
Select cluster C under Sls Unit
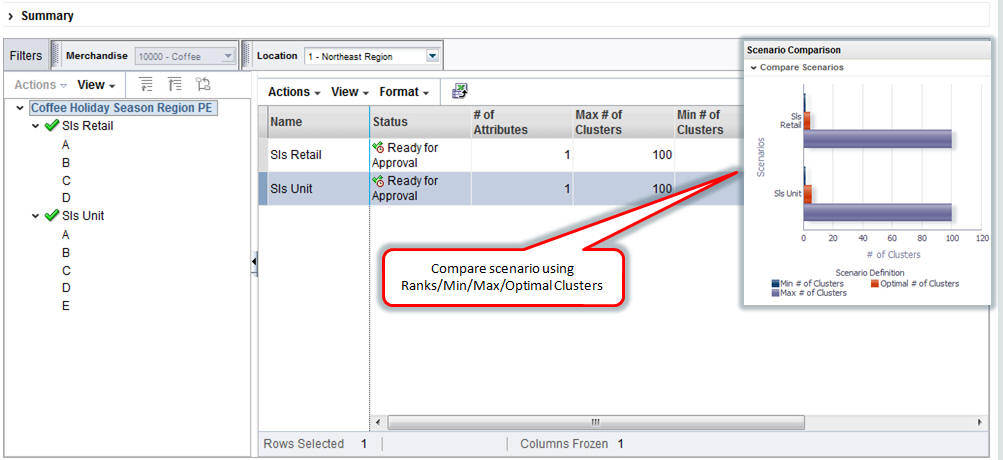(66, 270)
